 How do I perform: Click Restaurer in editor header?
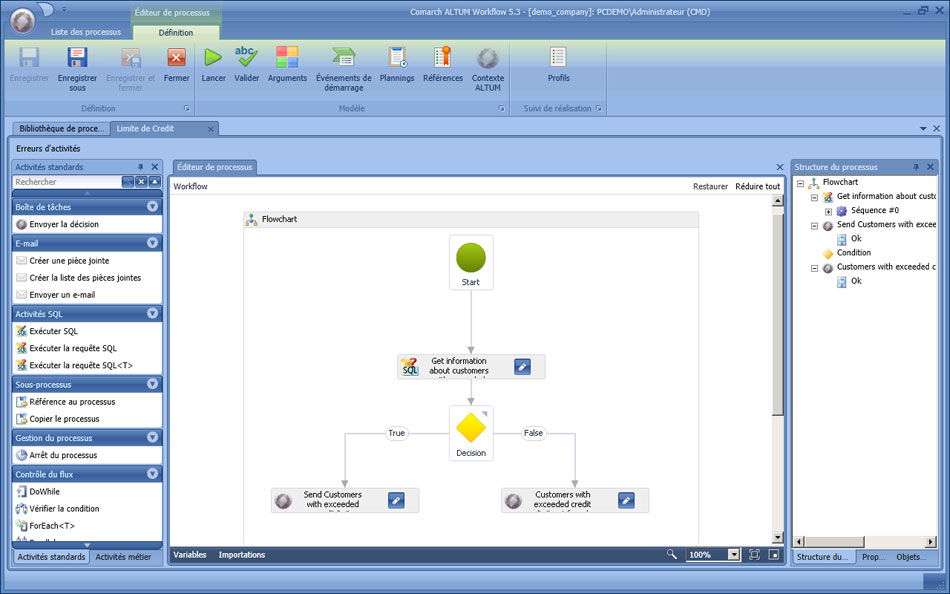click(x=710, y=186)
